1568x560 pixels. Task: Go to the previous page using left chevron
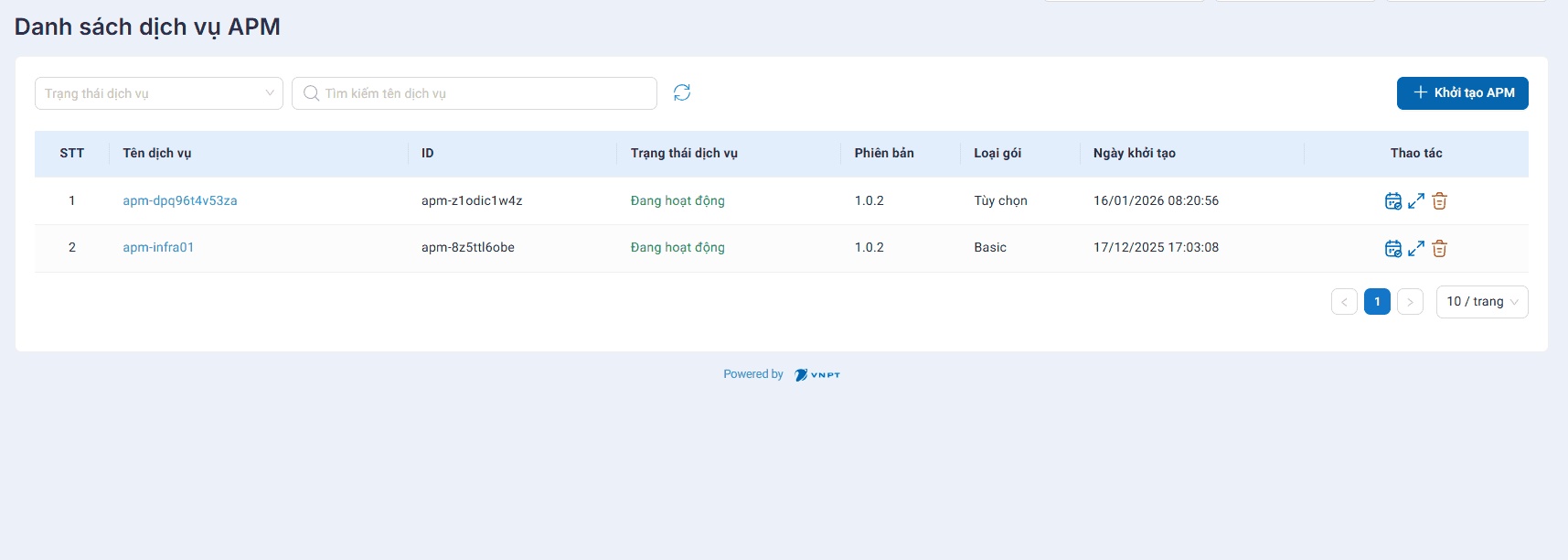point(1344,302)
